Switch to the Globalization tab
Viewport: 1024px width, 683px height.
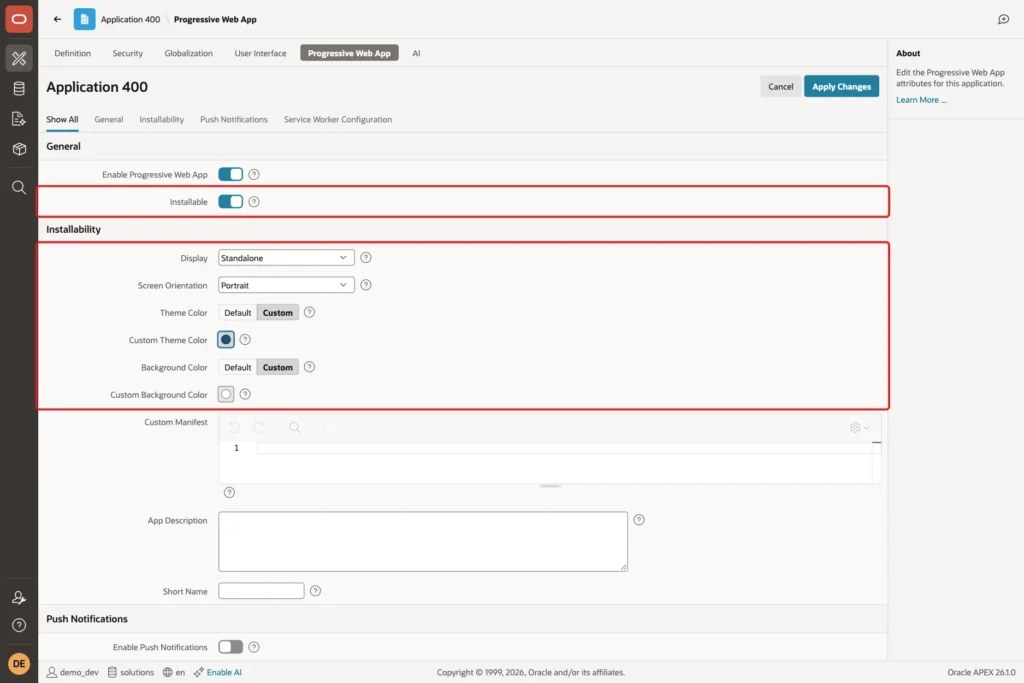[189, 54]
